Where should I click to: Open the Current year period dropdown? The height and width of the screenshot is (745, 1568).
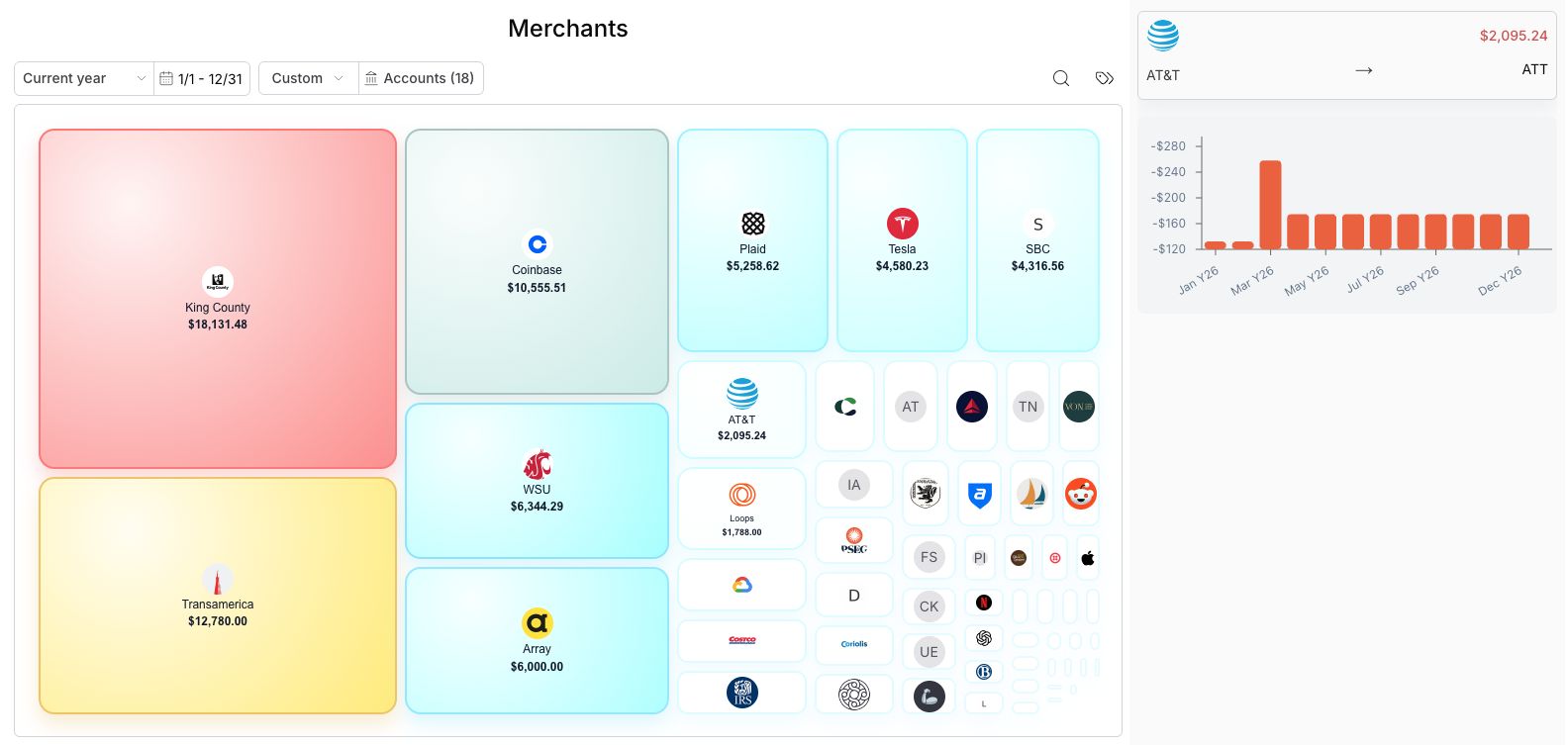pyautogui.click(x=84, y=78)
